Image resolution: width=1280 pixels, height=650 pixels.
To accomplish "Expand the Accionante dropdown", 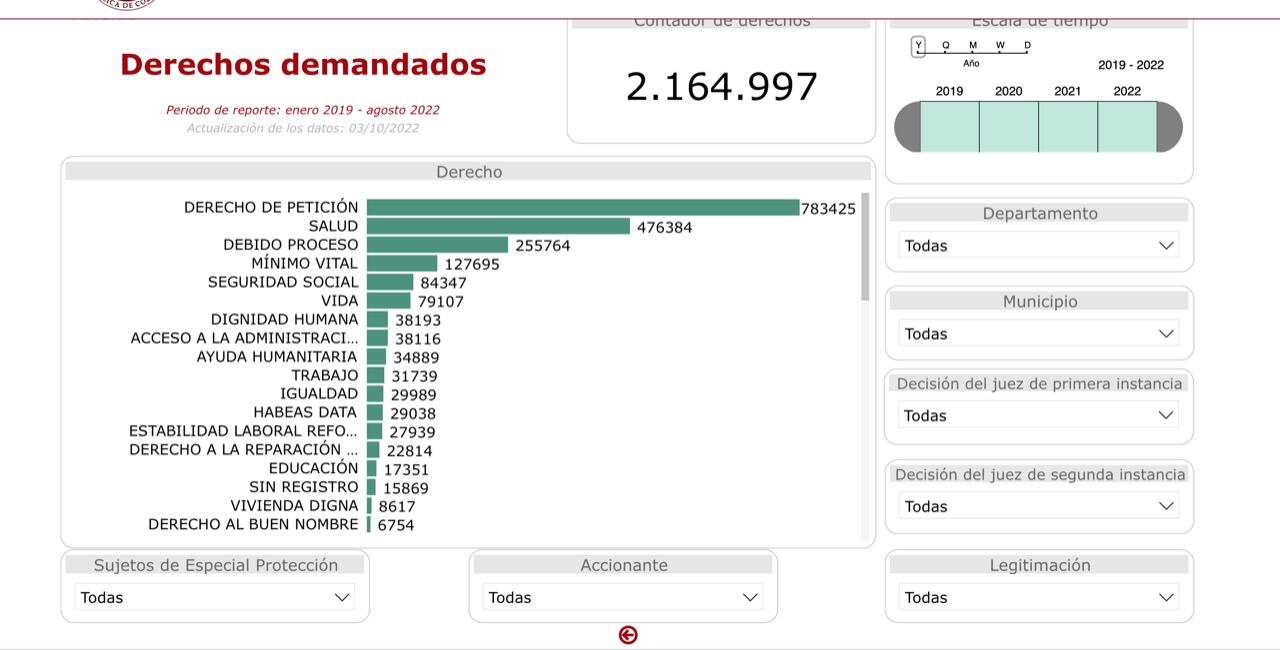I will (623, 598).
